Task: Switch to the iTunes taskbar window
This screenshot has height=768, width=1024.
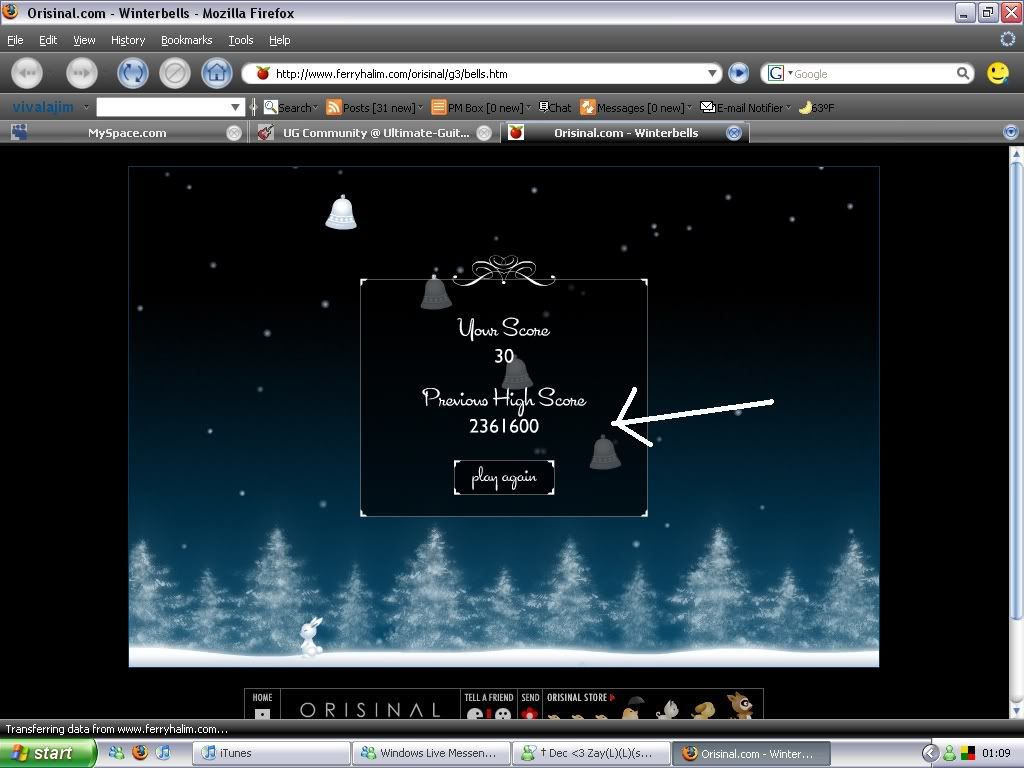Action: coord(272,753)
